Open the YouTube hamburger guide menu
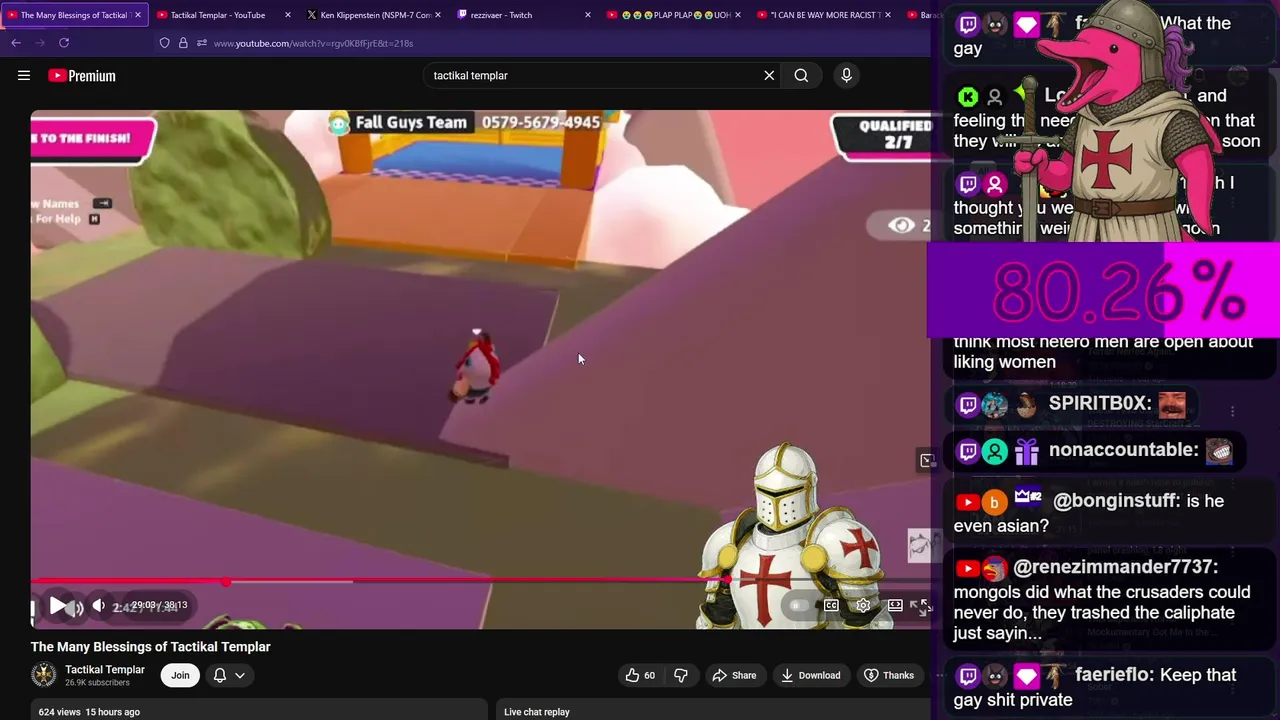1280x720 pixels. (x=24, y=75)
